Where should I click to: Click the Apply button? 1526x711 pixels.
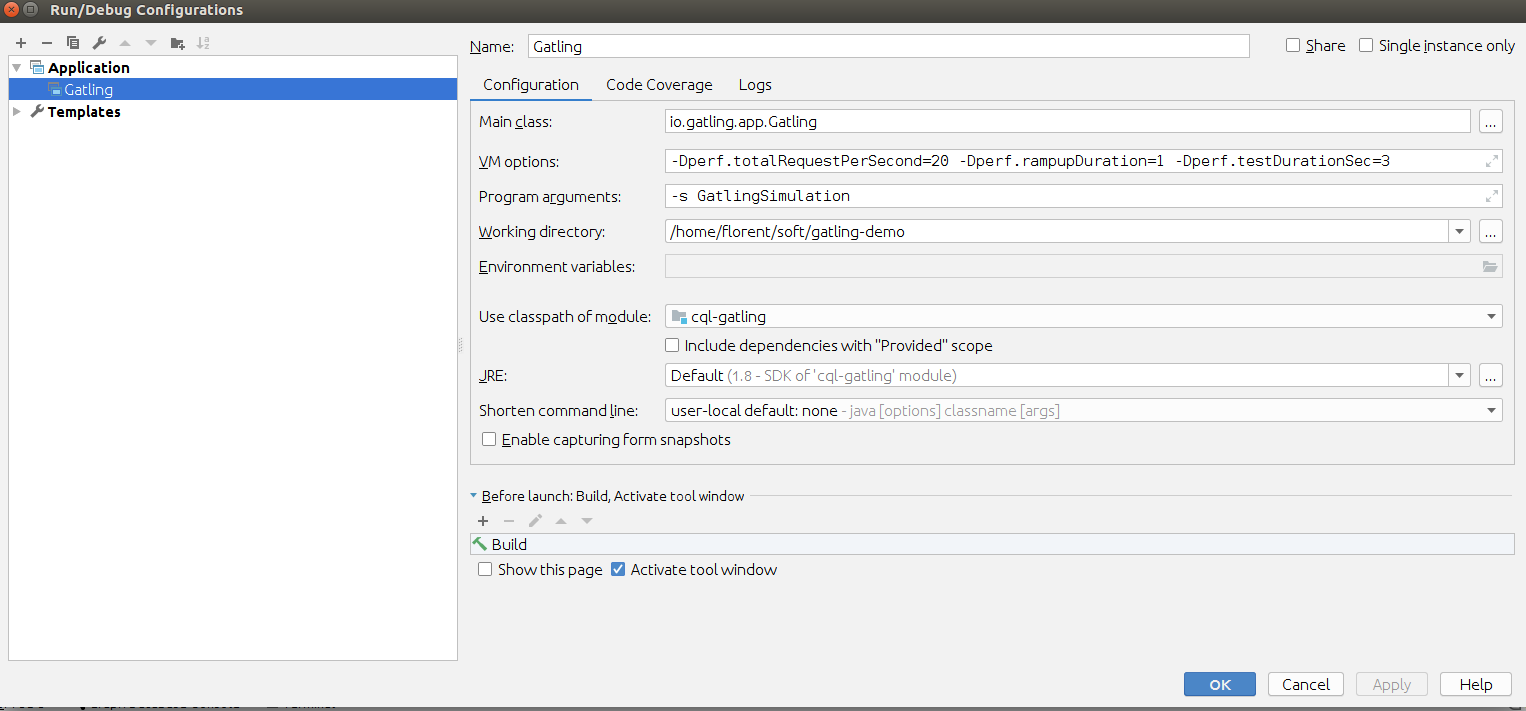click(1392, 684)
